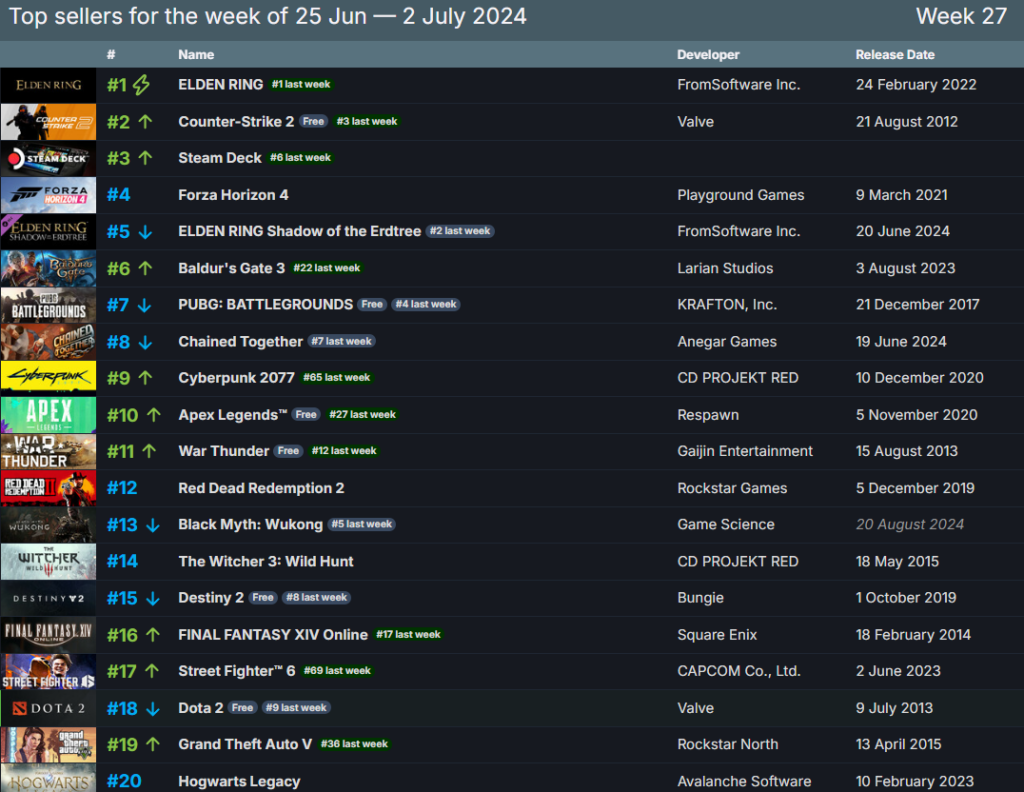Click the Name column header
The width and height of the screenshot is (1024, 792).
[x=196, y=55]
